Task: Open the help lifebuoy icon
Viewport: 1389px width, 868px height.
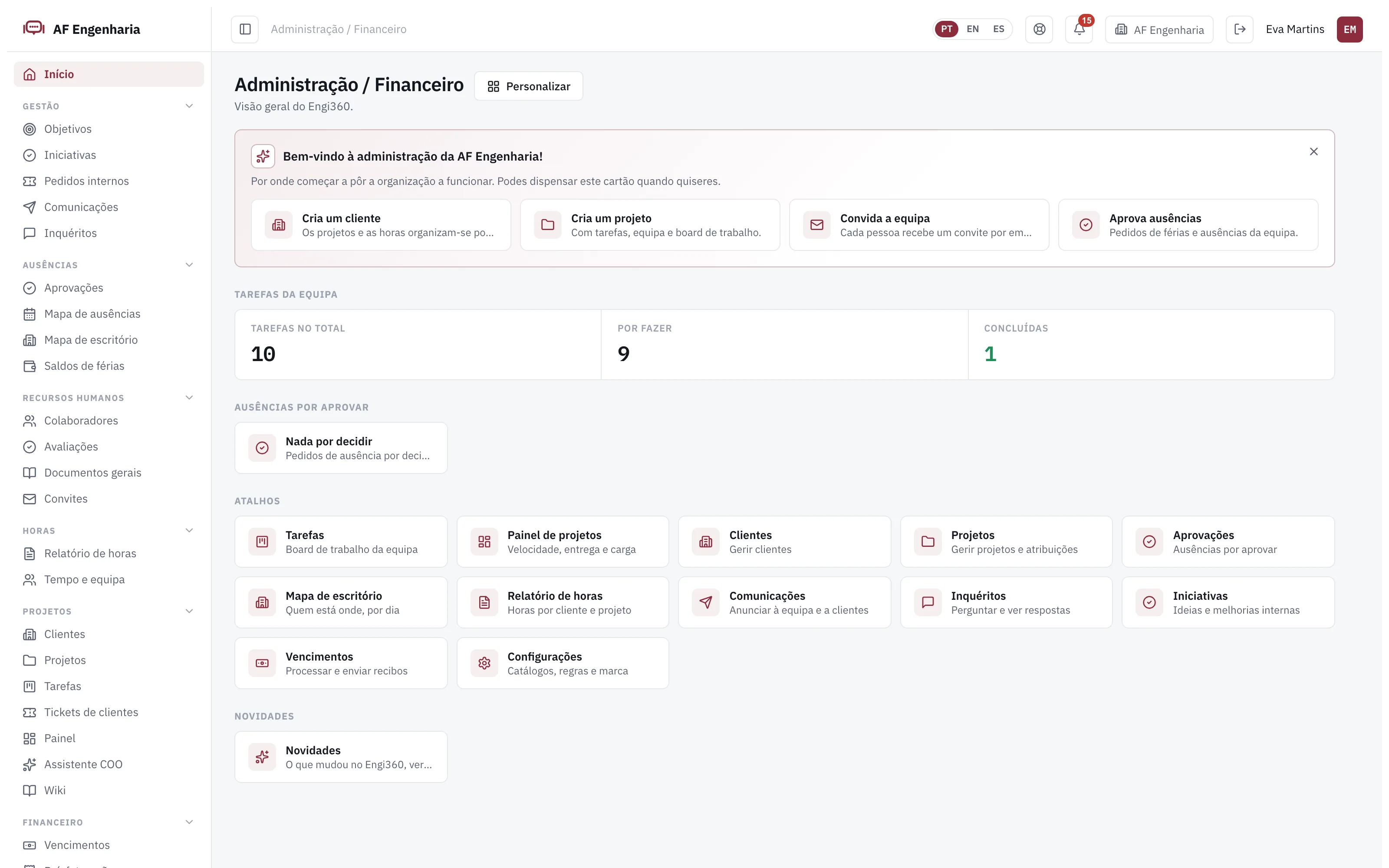Action: 1039,29
